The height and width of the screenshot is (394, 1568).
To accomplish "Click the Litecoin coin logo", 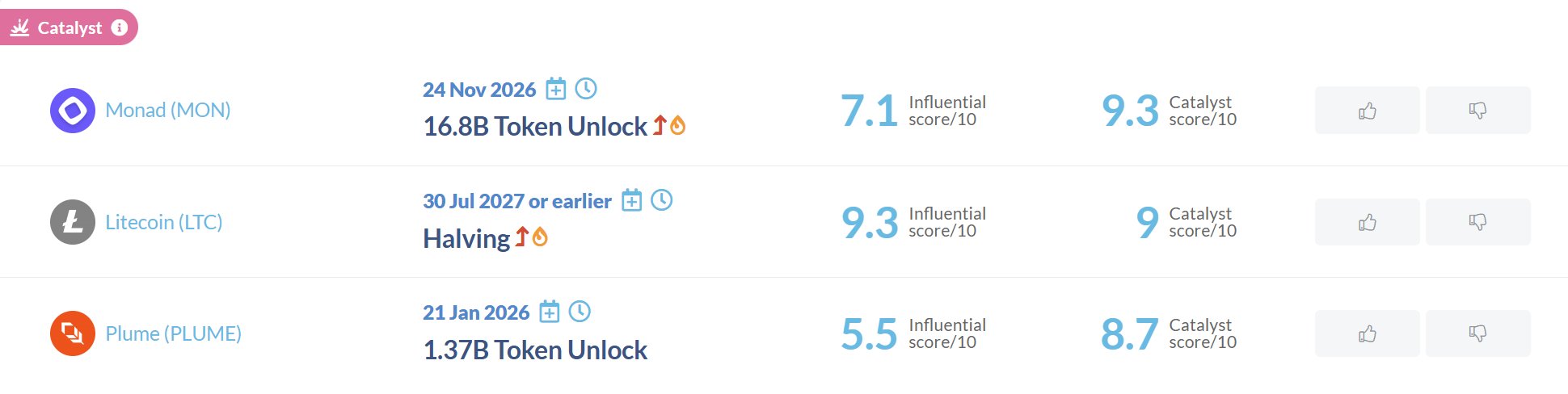I will [x=73, y=222].
